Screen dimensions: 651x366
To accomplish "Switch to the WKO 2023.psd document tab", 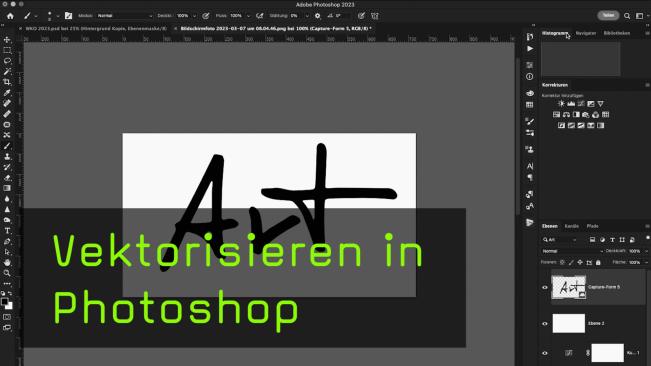I will point(96,29).
